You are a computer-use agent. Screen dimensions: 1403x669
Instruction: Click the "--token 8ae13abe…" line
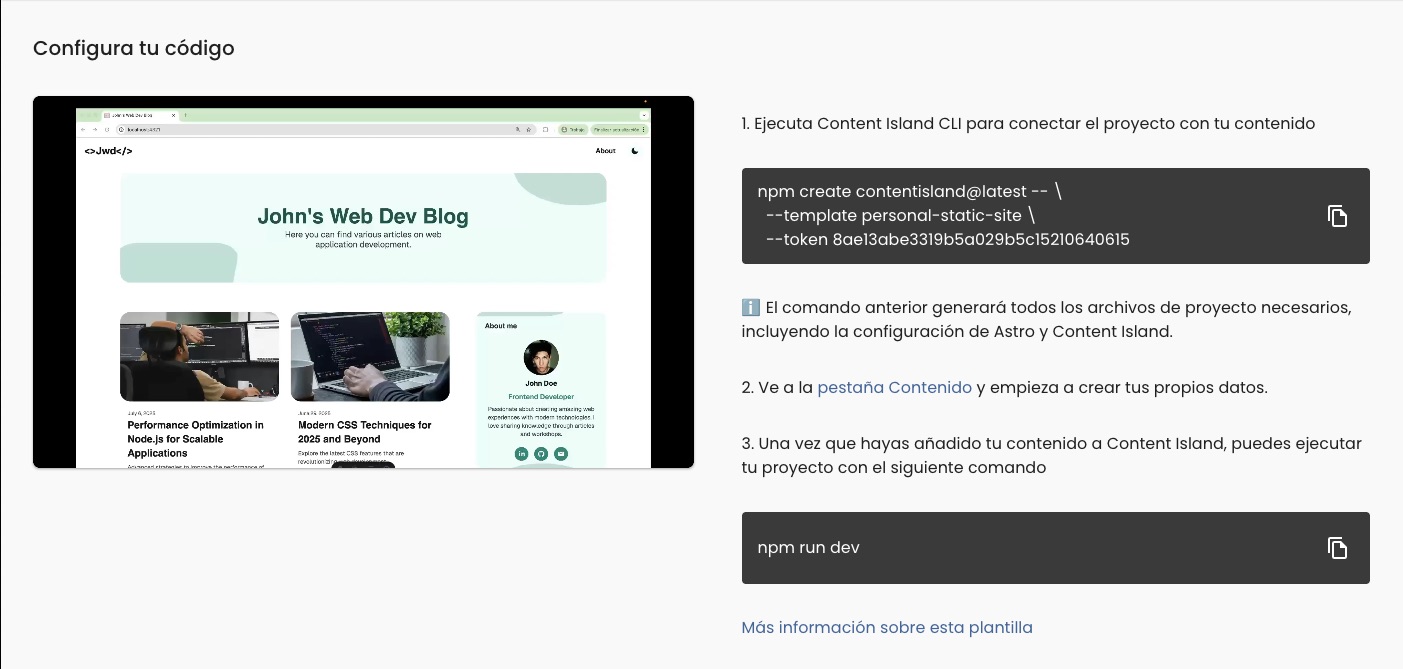point(947,240)
